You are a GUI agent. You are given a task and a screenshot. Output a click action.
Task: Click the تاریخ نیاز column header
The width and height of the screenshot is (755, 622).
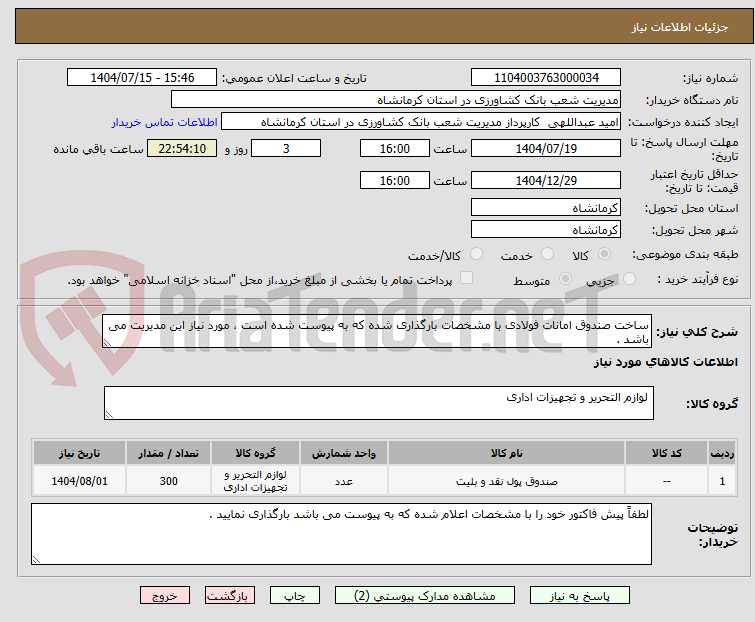tap(79, 453)
